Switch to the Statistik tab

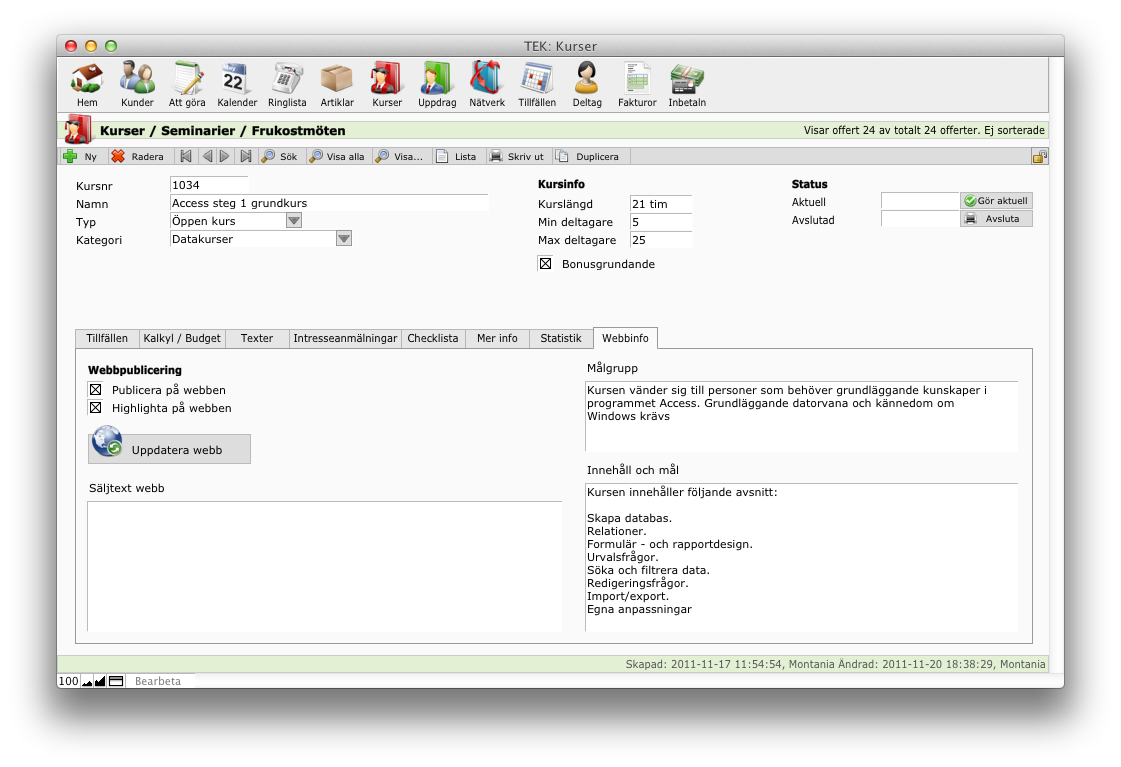point(560,338)
